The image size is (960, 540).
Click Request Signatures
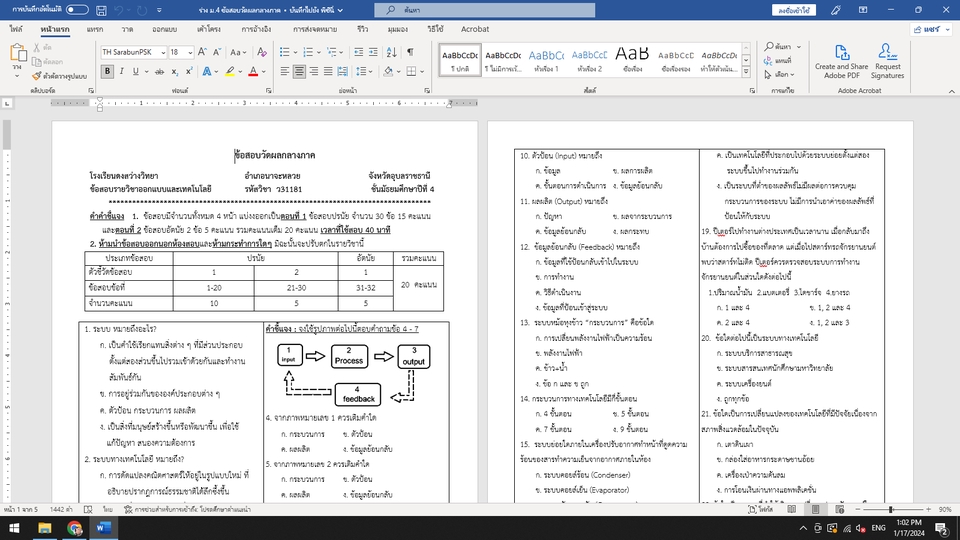(887, 61)
